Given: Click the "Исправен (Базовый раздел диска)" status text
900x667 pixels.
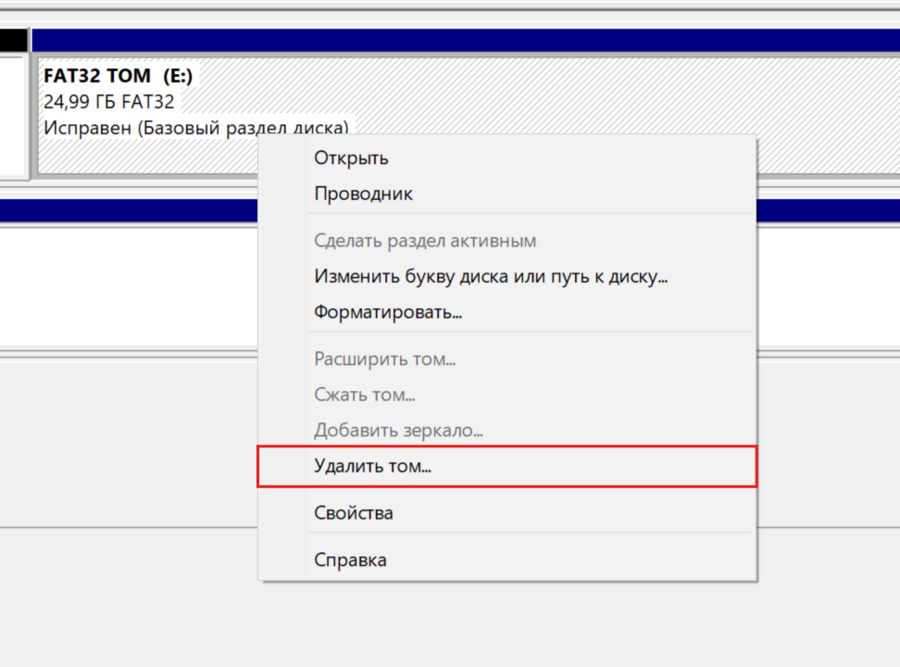Looking at the screenshot, I should (x=150, y=128).
